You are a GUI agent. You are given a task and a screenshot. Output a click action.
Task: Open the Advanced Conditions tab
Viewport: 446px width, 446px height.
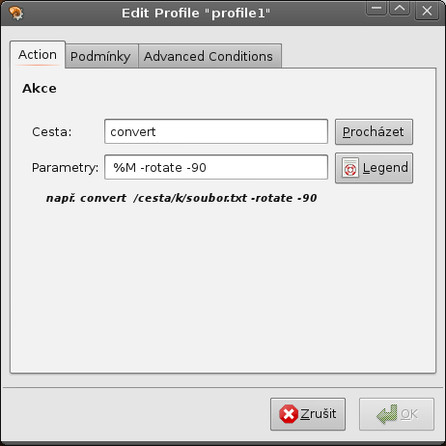tap(209, 56)
